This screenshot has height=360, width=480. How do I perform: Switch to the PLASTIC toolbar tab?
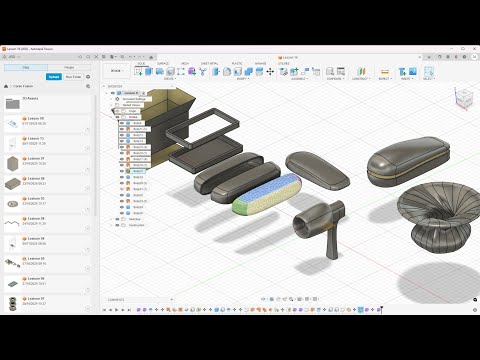[237, 63]
